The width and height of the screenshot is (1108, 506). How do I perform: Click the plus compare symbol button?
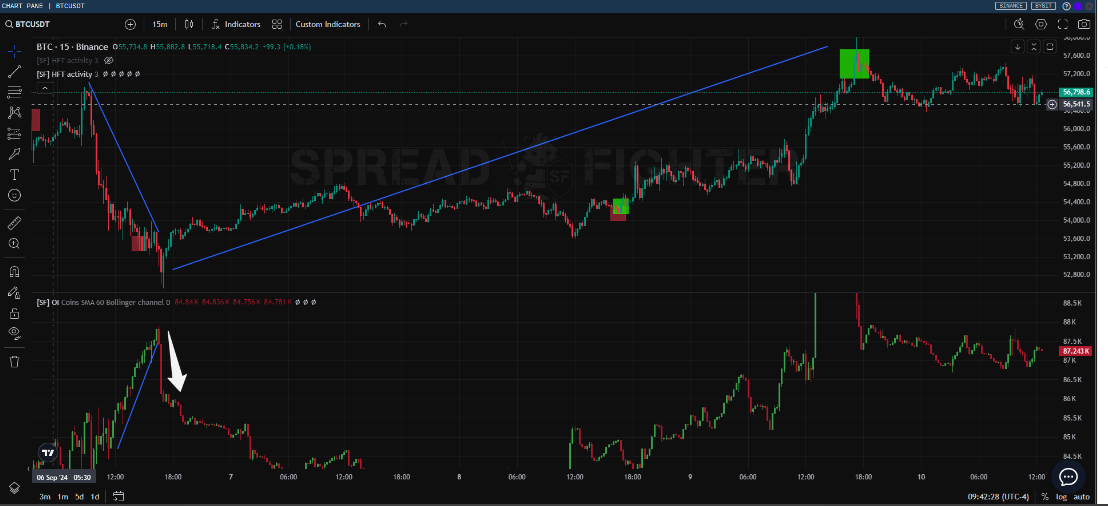pos(131,24)
